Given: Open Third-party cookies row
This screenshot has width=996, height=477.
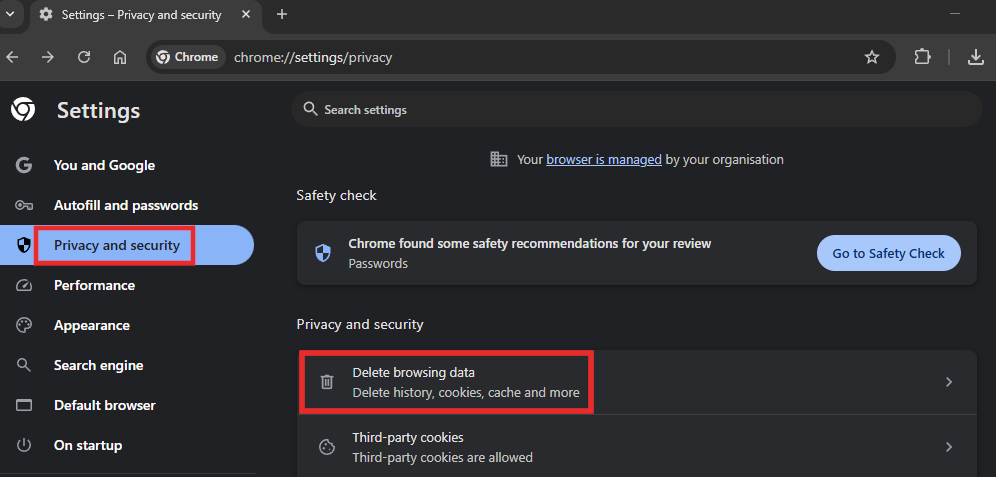Looking at the screenshot, I should (636, 447).
